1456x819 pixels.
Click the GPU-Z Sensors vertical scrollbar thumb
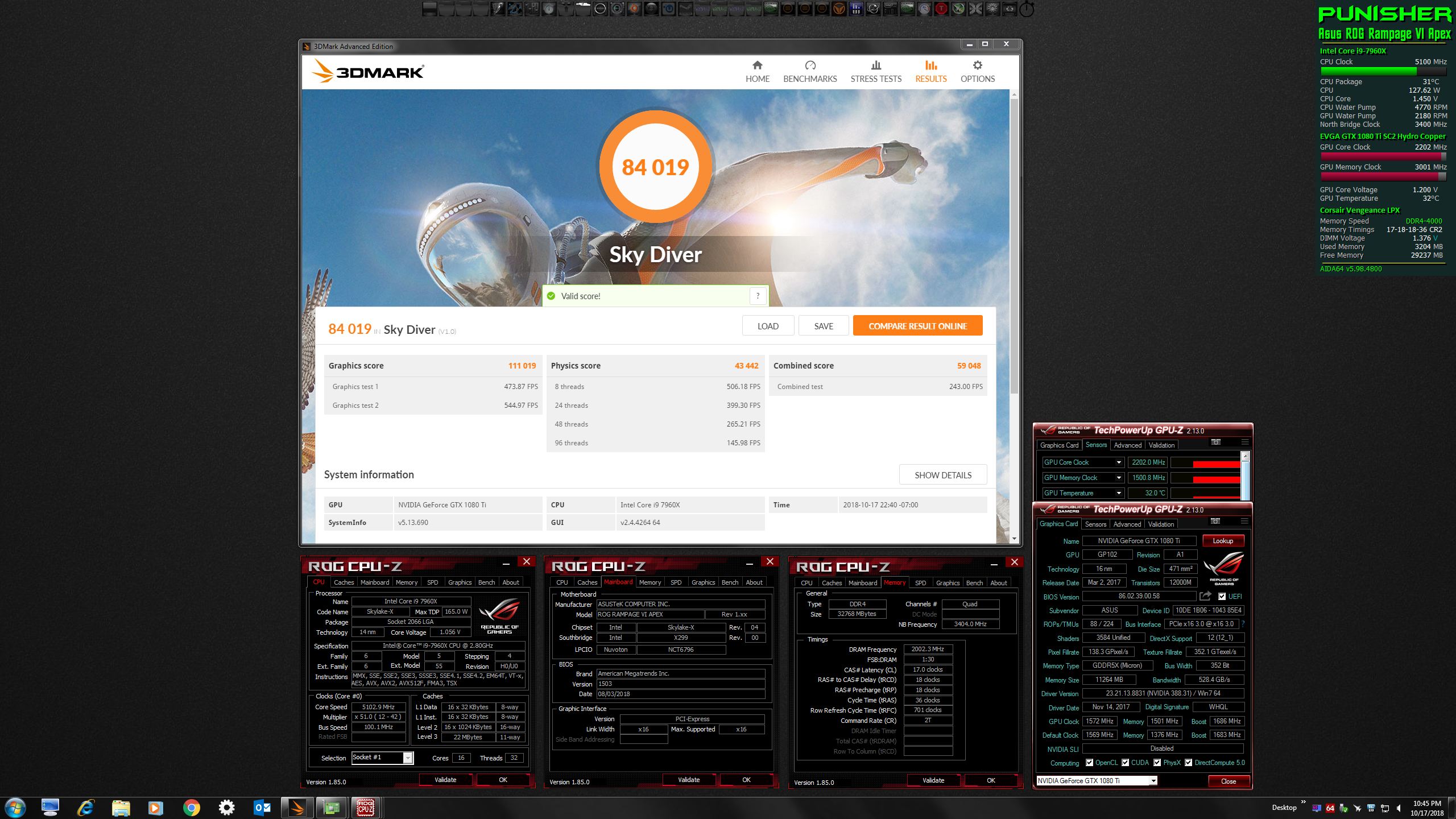pos(1245,481)
